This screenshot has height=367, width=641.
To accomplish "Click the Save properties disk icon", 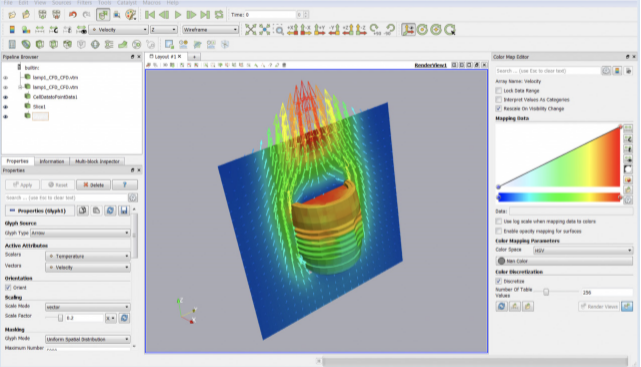I will click(x=123, y=210).
